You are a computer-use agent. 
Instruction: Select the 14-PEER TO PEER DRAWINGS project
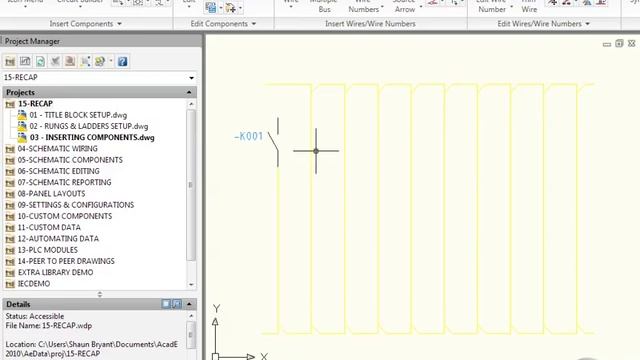[x=66, y=261]
